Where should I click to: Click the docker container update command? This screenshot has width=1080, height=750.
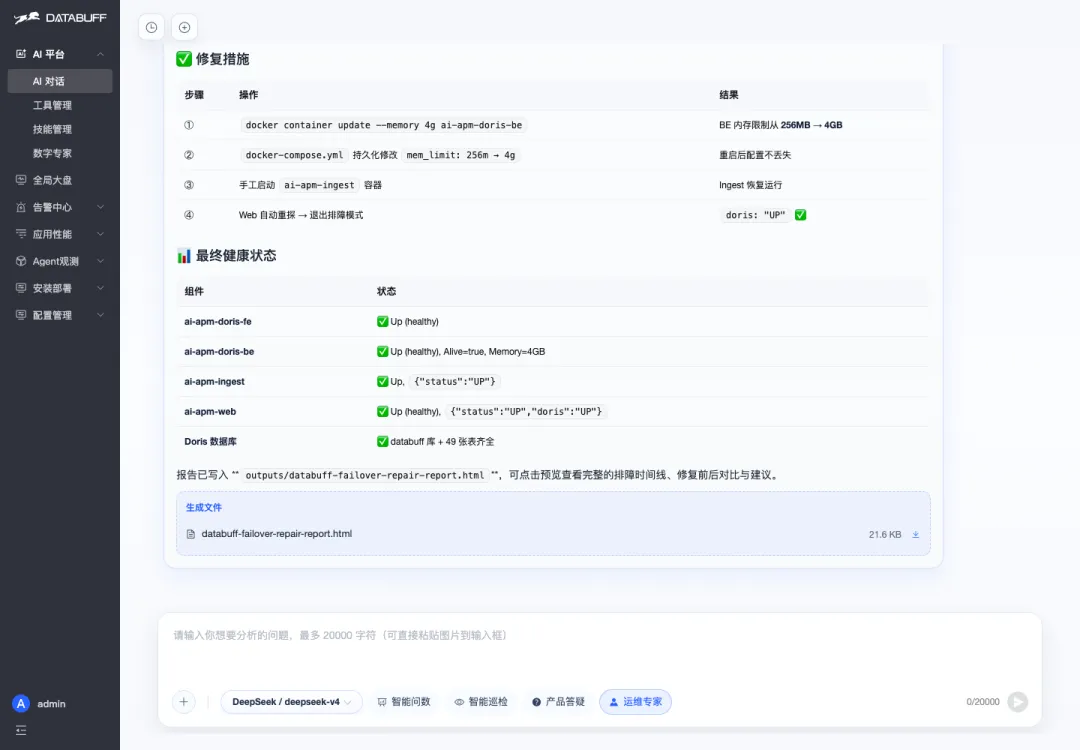(384, 125)
